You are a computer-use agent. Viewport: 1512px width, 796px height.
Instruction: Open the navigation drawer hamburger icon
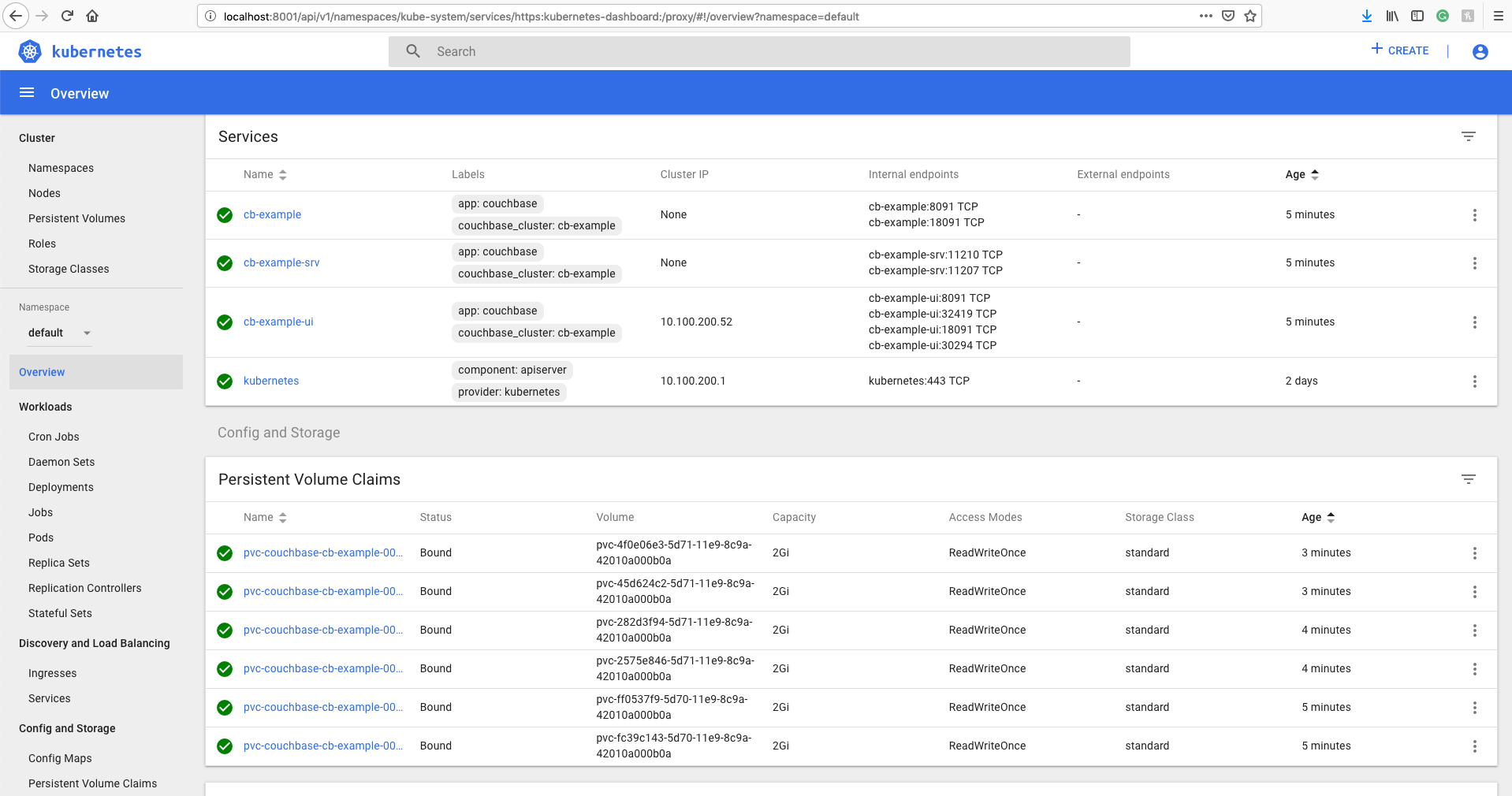(x=26, y=92)
